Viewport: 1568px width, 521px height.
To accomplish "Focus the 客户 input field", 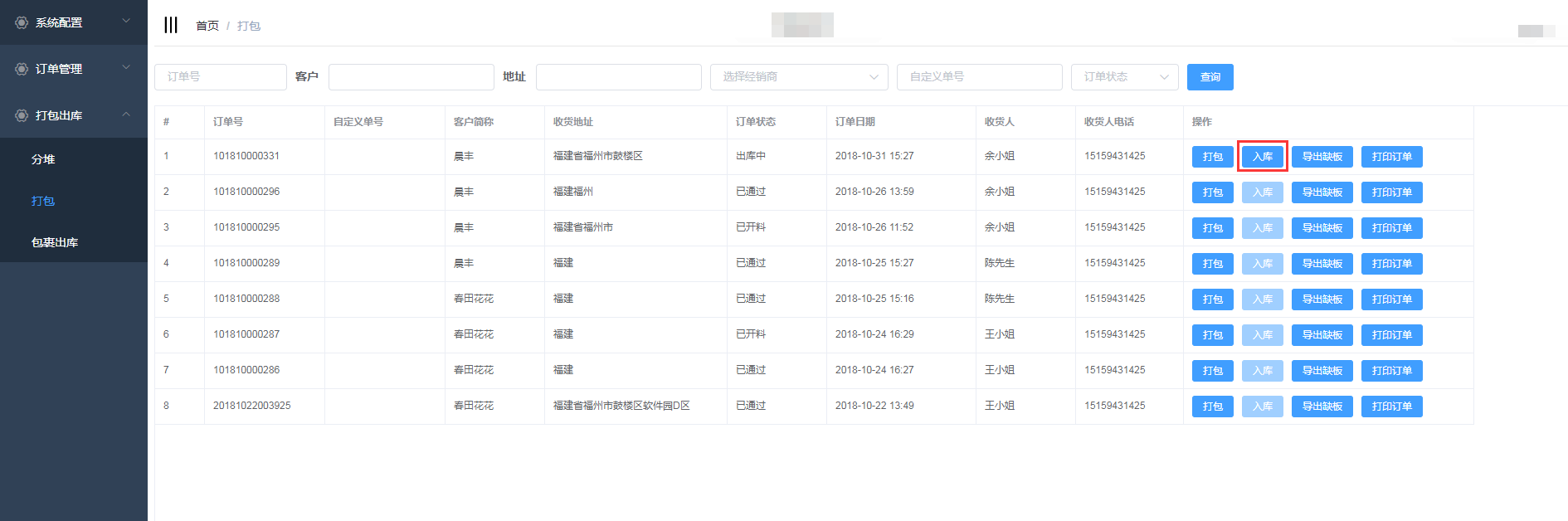I will click(x=411, y=77).
